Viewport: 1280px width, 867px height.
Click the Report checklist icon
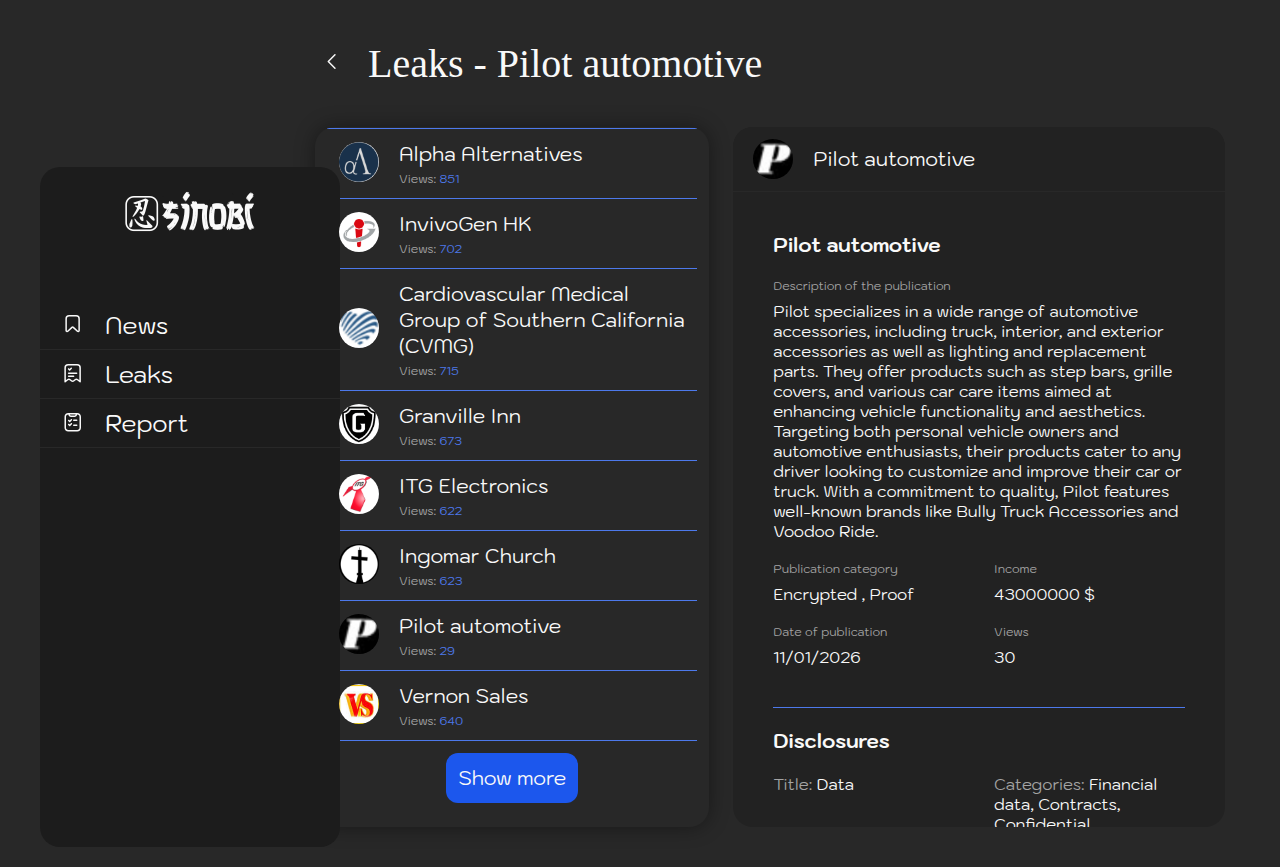(x=72, y=423)
